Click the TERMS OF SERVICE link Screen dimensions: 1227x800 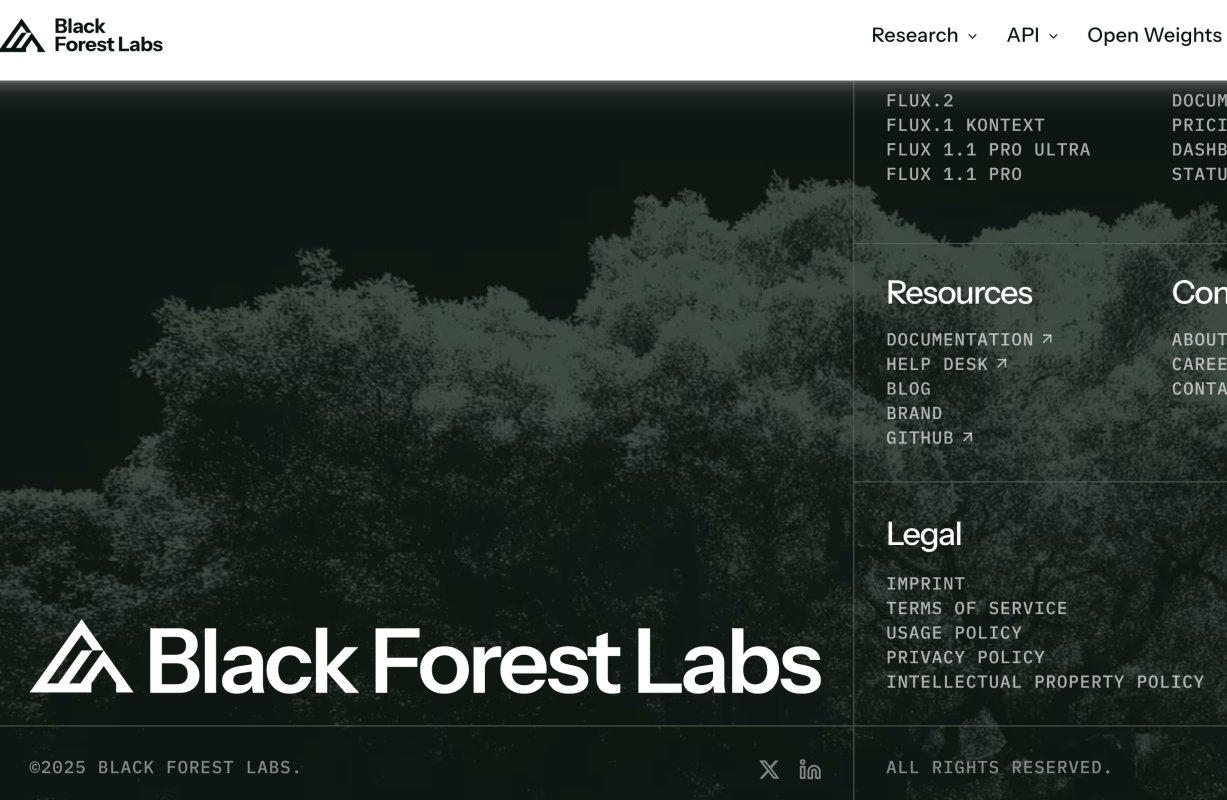[x=976, y=607]
